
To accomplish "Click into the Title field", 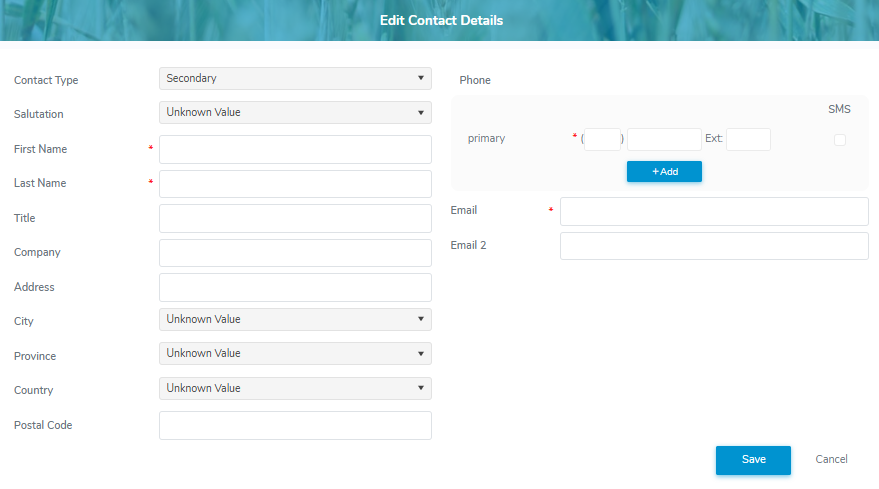I will (295, 219).
